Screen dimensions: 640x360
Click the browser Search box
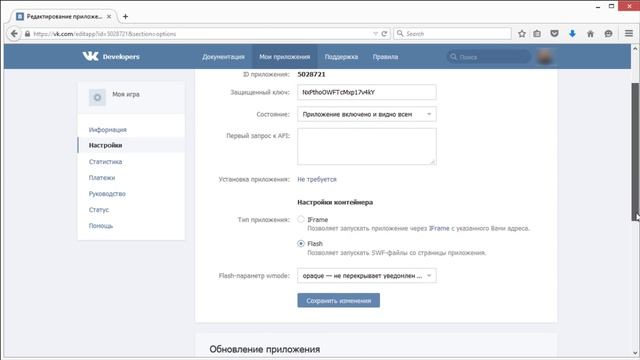click(452, 33)
